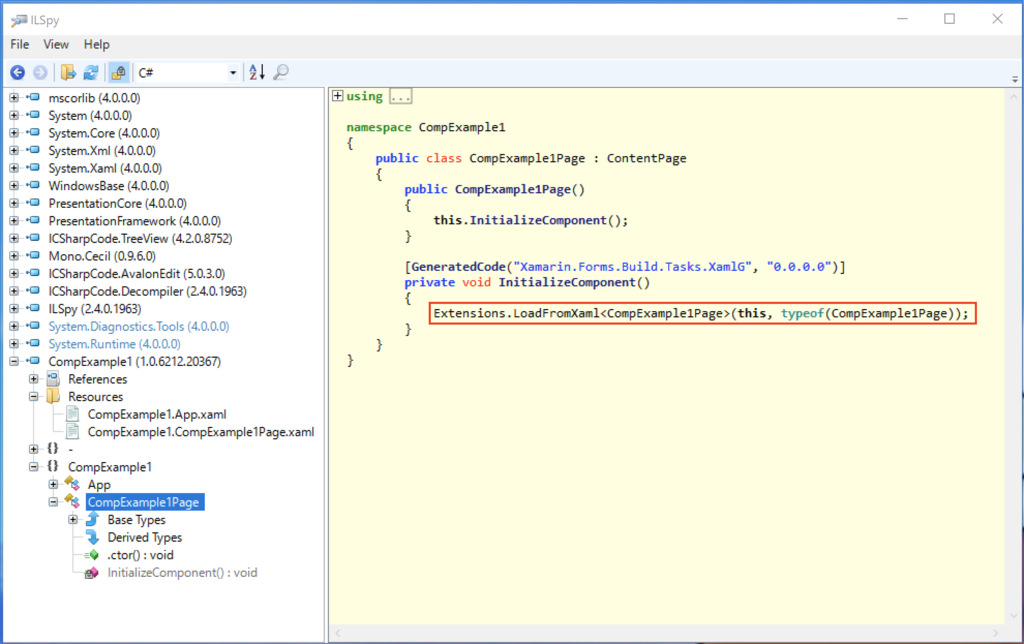1024x644 pixels.
Task: Click the Resources folder icon
Action: (54, 396)
